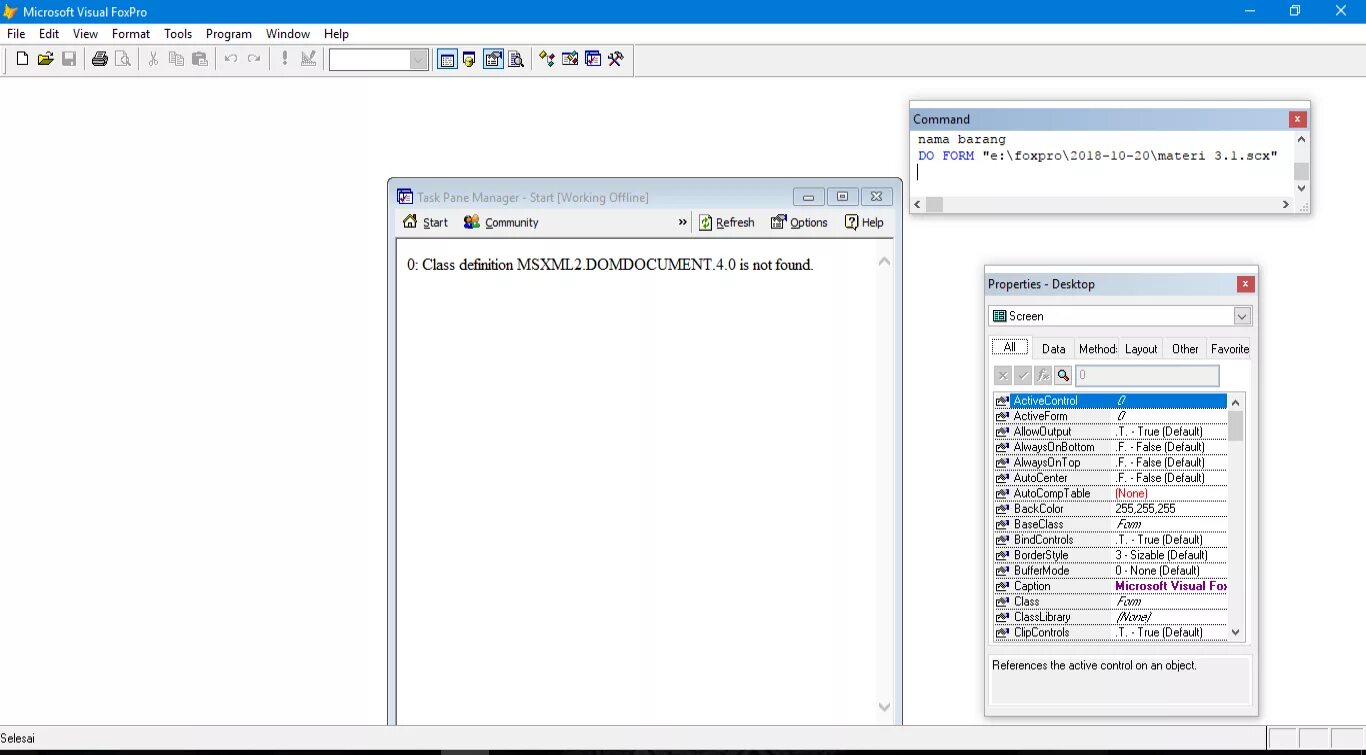Image resolution: width=1366 pixels, height=755 pixels.
Task: Toggle the Document View toolbar button
Action: coord(516,59)
